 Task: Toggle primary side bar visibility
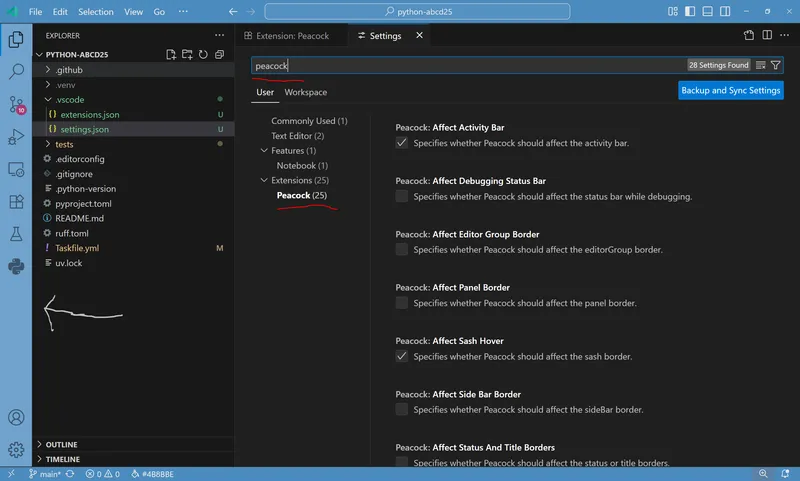point(690,11)
